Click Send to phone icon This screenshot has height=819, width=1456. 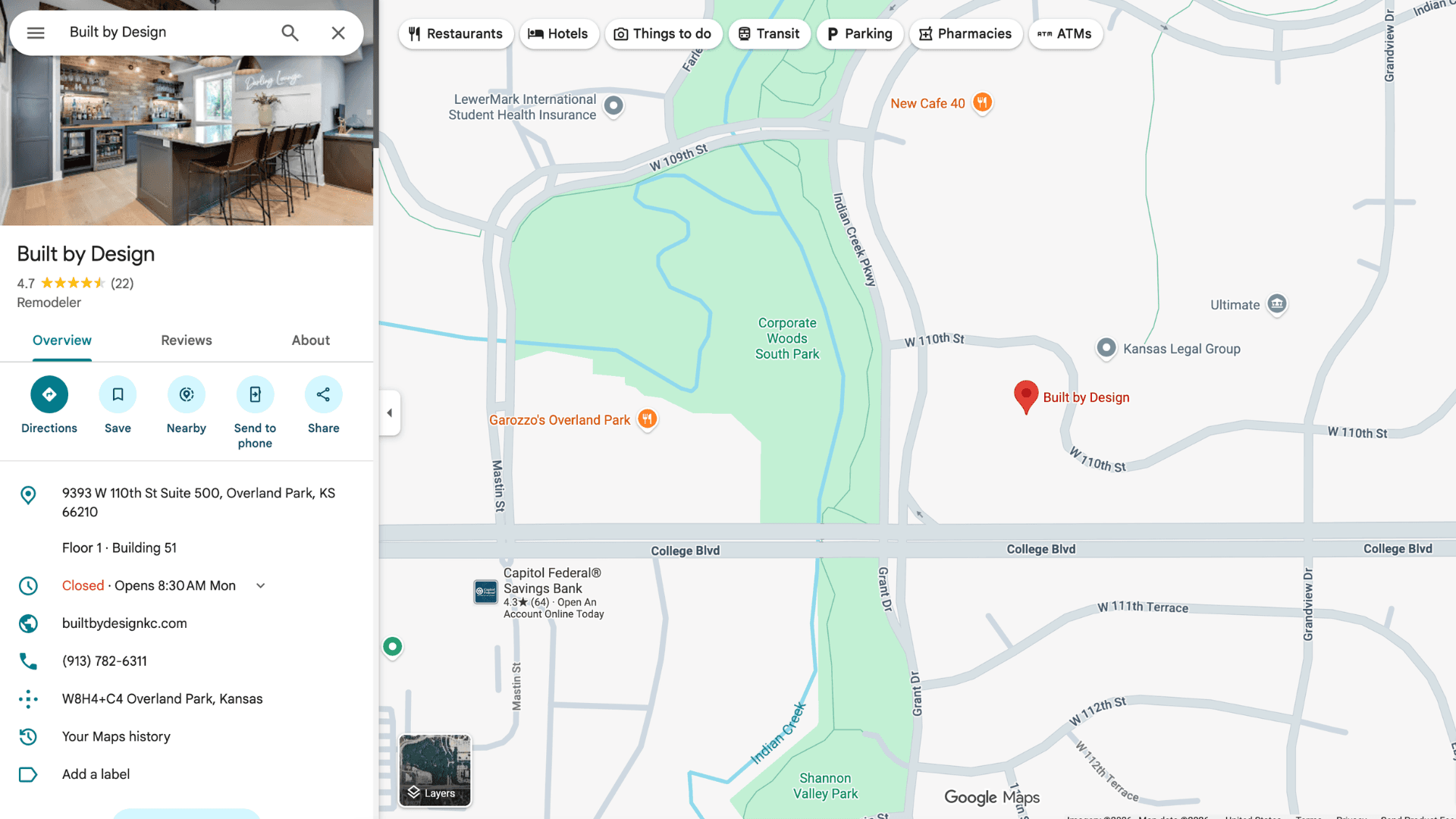(255, 394)
